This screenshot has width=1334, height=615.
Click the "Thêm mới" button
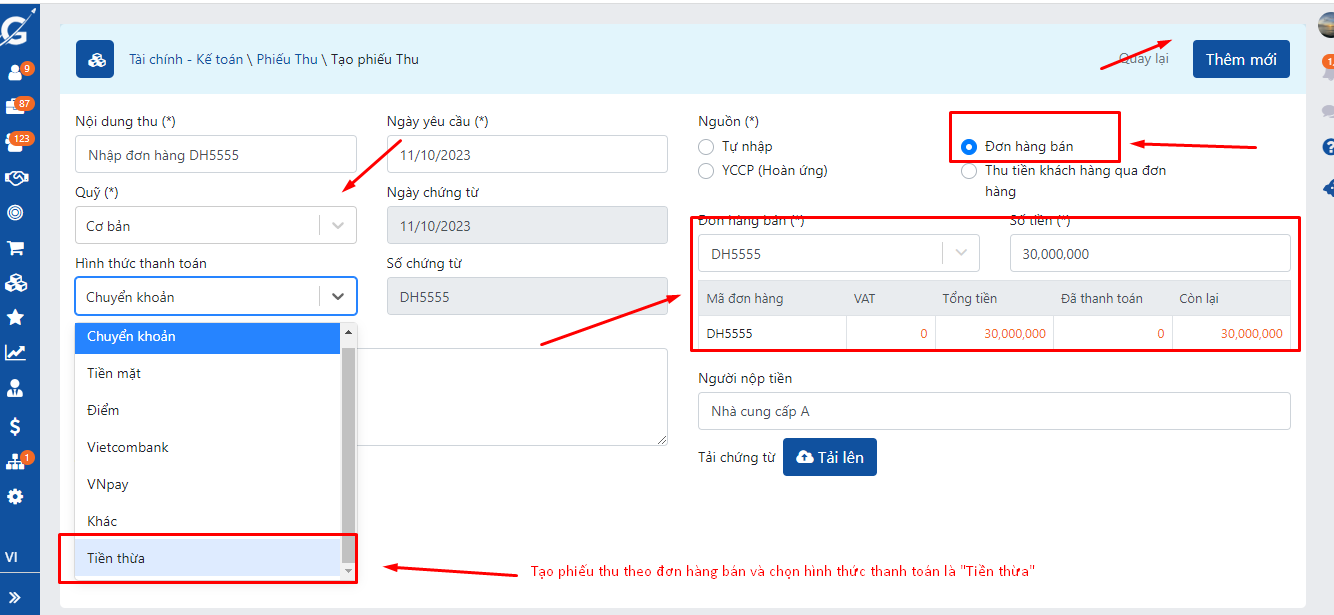coord(1240,59)
